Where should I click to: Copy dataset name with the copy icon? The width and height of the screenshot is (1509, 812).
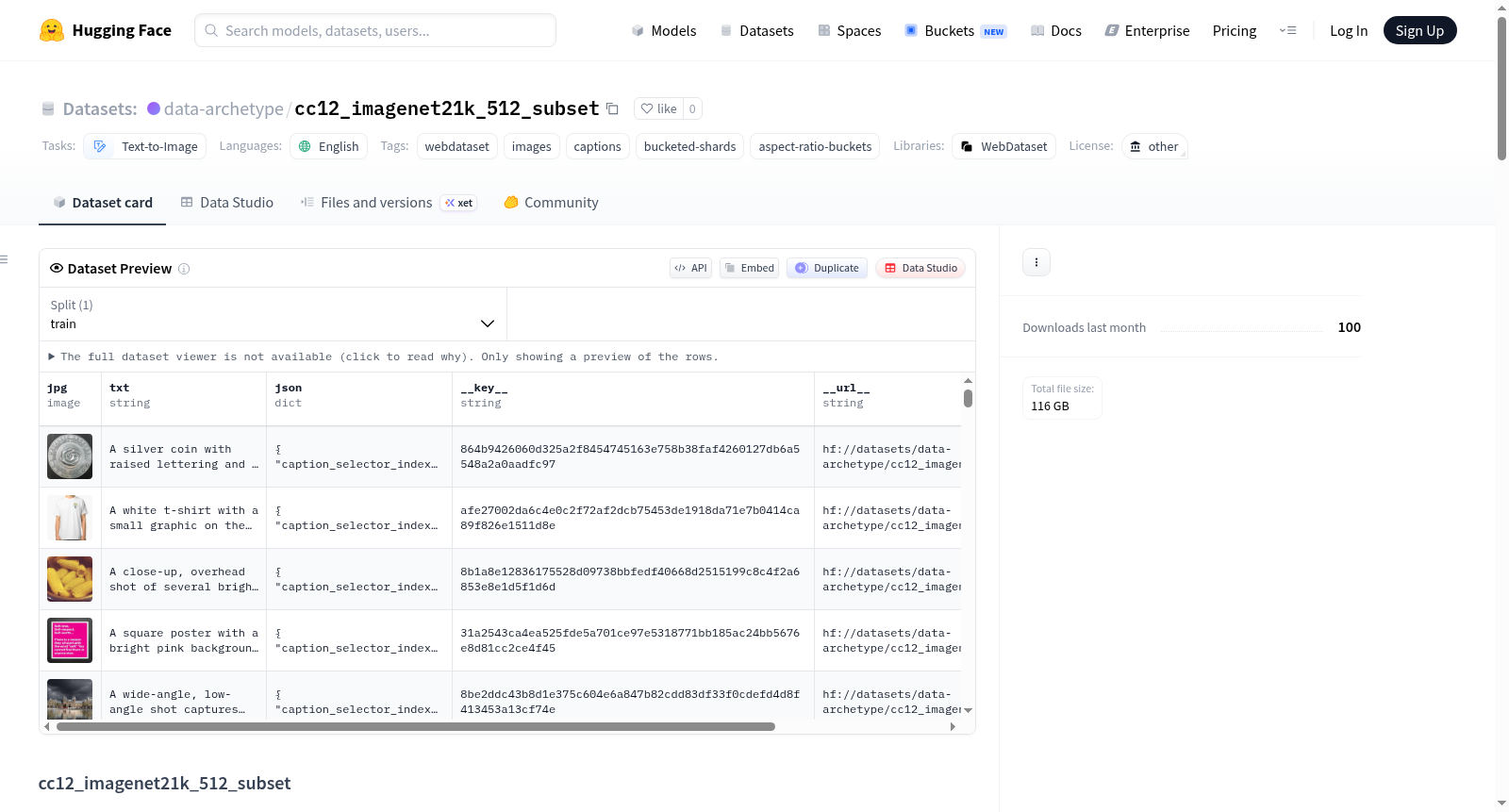[x=612, y=108]
